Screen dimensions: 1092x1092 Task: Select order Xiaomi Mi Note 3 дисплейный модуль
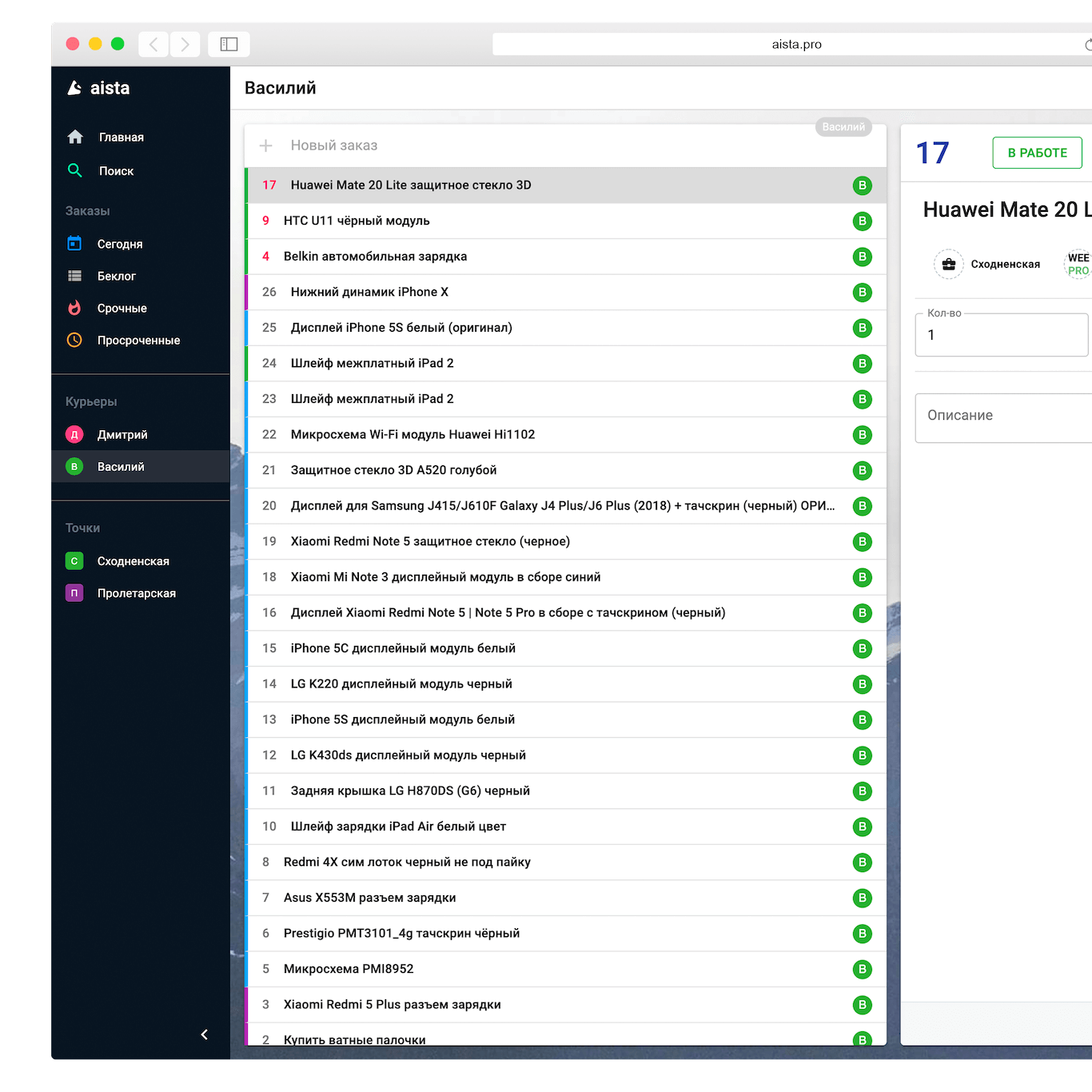[x=565, y=577]
